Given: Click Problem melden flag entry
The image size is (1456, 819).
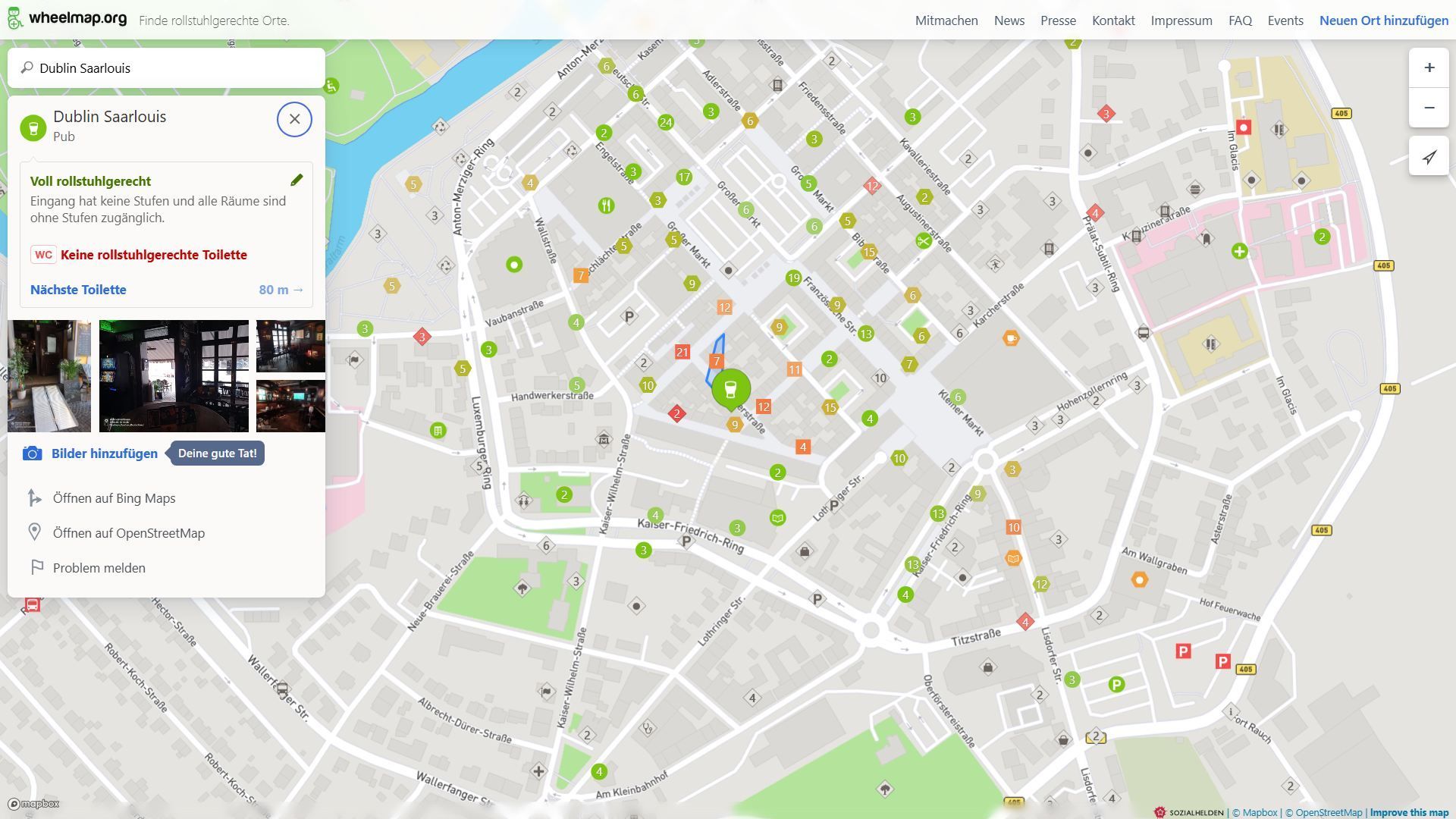Looking at the screenshot, I should pos(99,568).
